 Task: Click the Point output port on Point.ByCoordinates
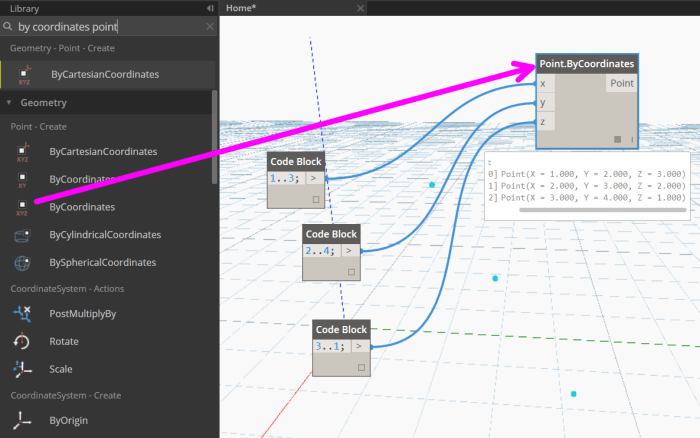tap(621, 84)
